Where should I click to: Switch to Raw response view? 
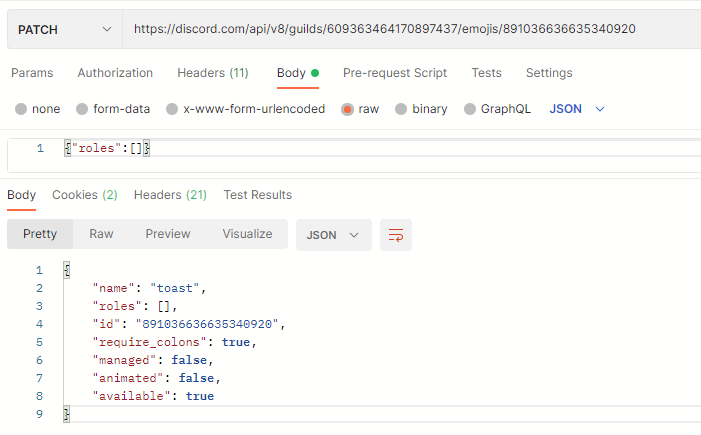(101, 234)
